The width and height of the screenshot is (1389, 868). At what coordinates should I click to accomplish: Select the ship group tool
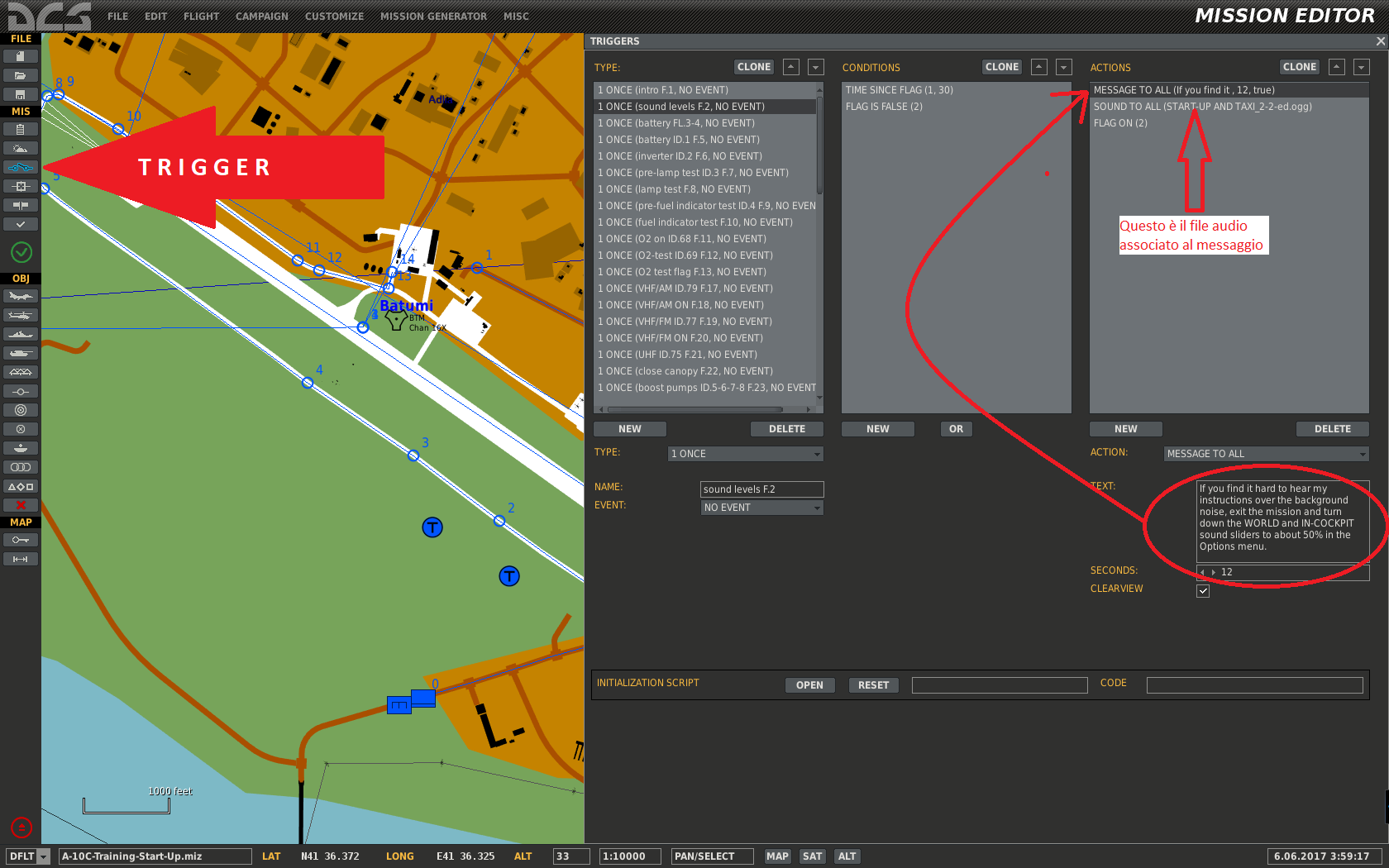[21, 334]
